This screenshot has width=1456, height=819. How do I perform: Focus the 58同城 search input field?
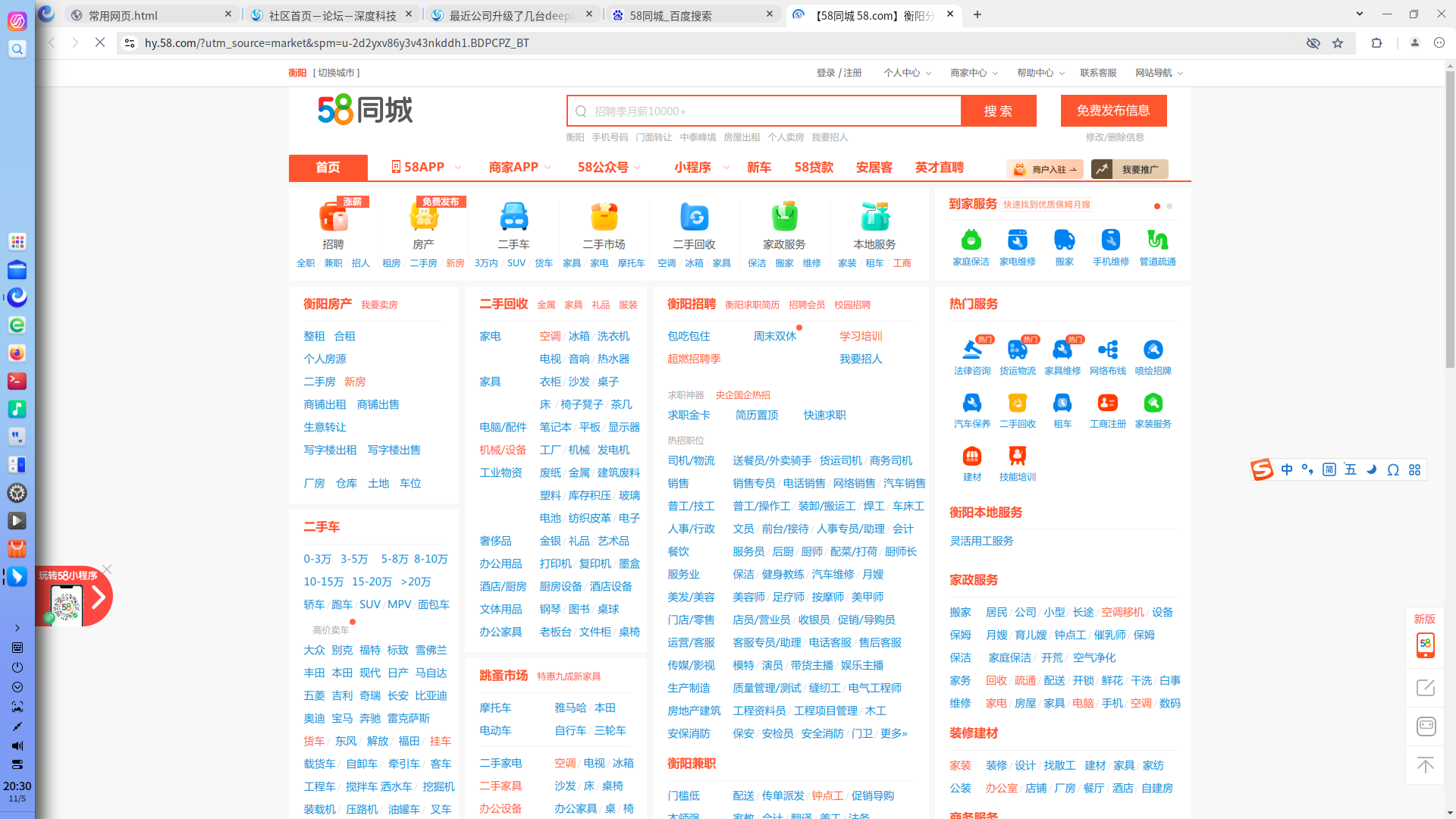click(x=764, y=111)
